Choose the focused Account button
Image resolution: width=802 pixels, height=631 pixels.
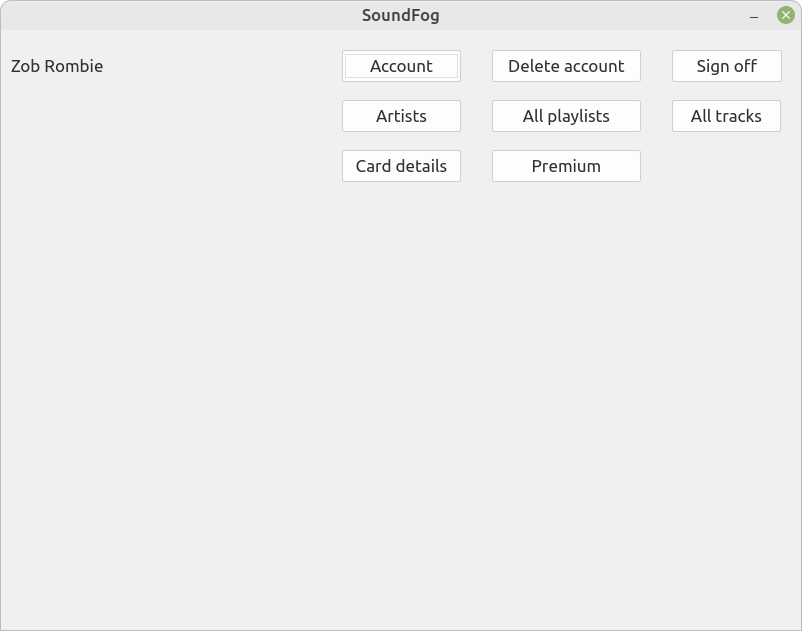401,66
